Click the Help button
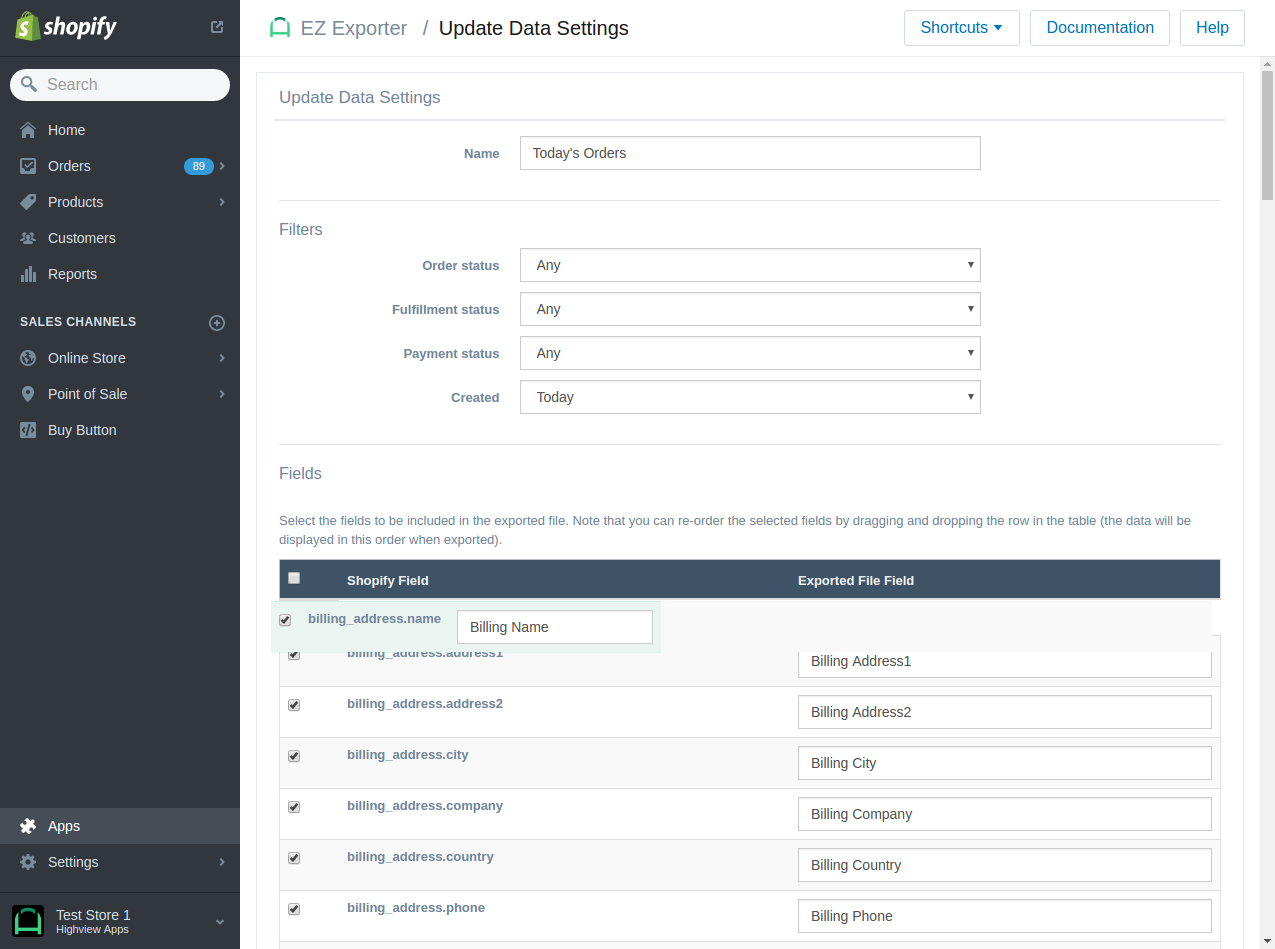Screen dimensions: 1275x949 1211,27
